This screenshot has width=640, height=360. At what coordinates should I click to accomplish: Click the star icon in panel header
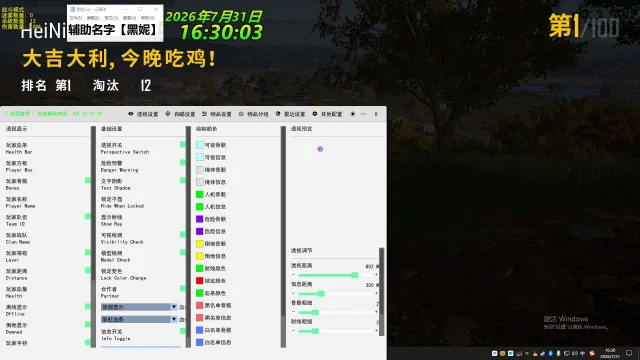353,114
